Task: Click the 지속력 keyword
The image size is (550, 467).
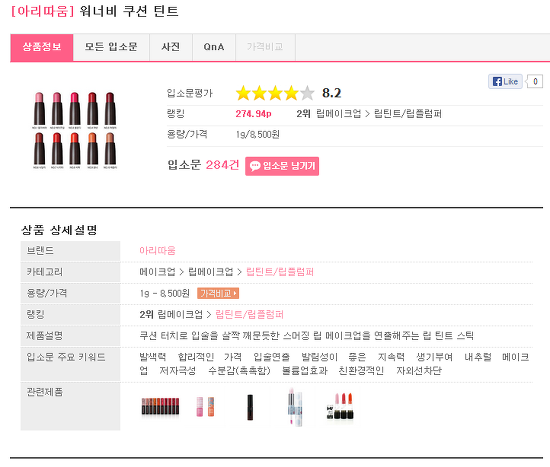Action: pos(391,357)
